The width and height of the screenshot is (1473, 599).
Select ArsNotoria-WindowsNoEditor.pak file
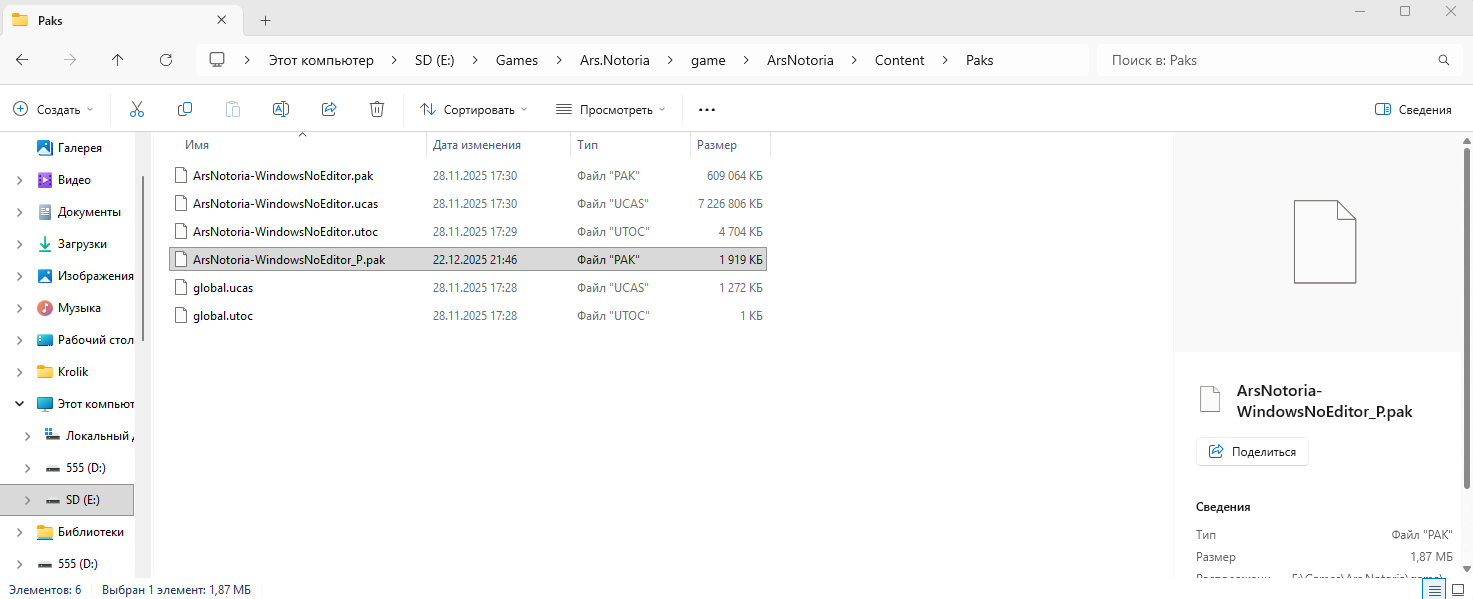click(x=468, y=175)
